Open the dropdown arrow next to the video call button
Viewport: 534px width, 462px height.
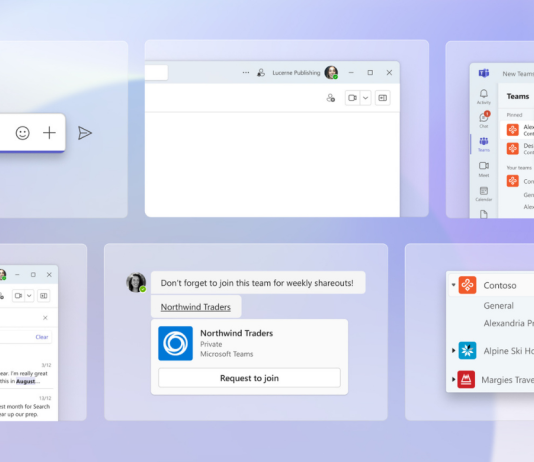(x=365, y=98)
